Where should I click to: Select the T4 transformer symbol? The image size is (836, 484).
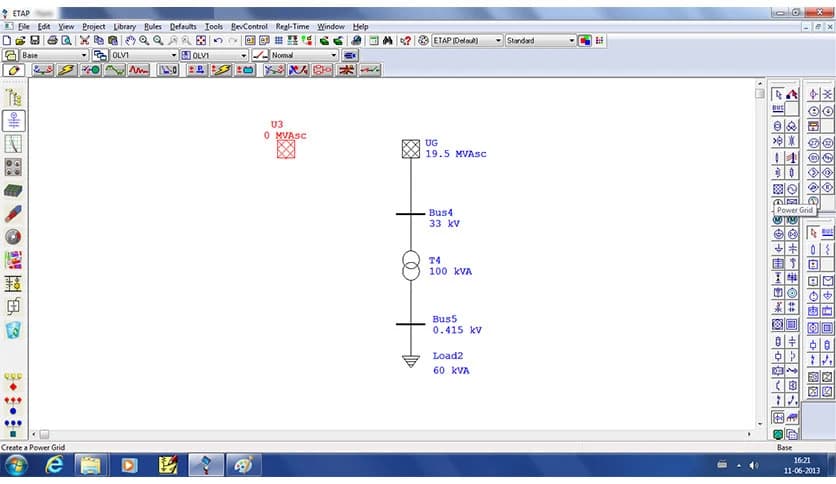(411, 266)
